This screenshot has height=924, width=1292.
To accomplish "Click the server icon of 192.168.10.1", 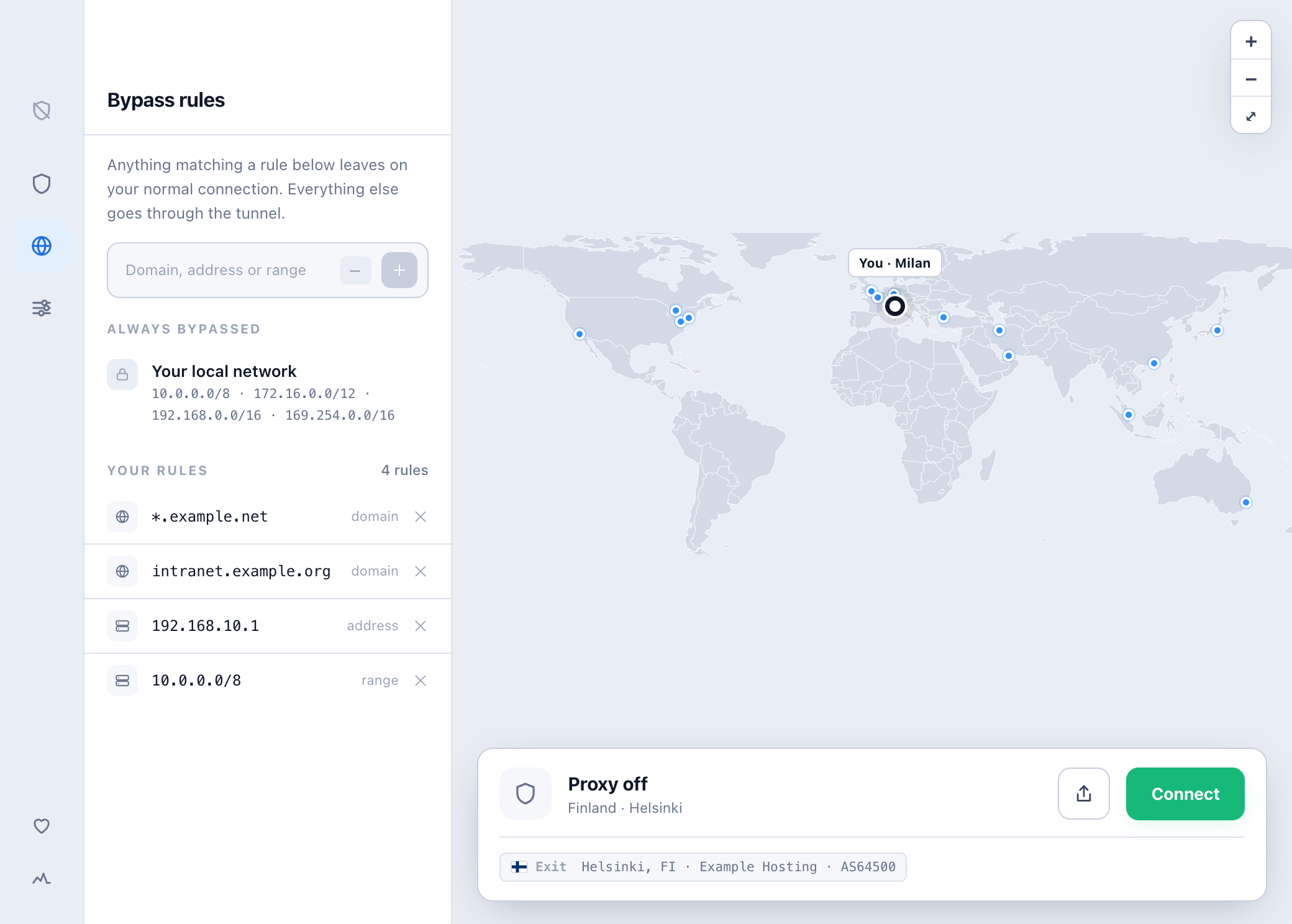I will click(122, 626).
